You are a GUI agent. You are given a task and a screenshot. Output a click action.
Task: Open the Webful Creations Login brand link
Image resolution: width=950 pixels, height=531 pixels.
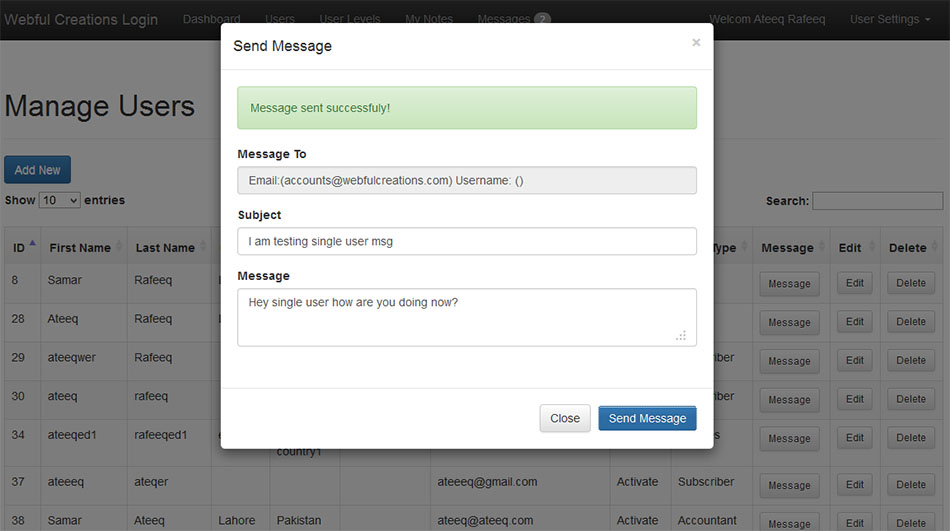click(81, 20)
